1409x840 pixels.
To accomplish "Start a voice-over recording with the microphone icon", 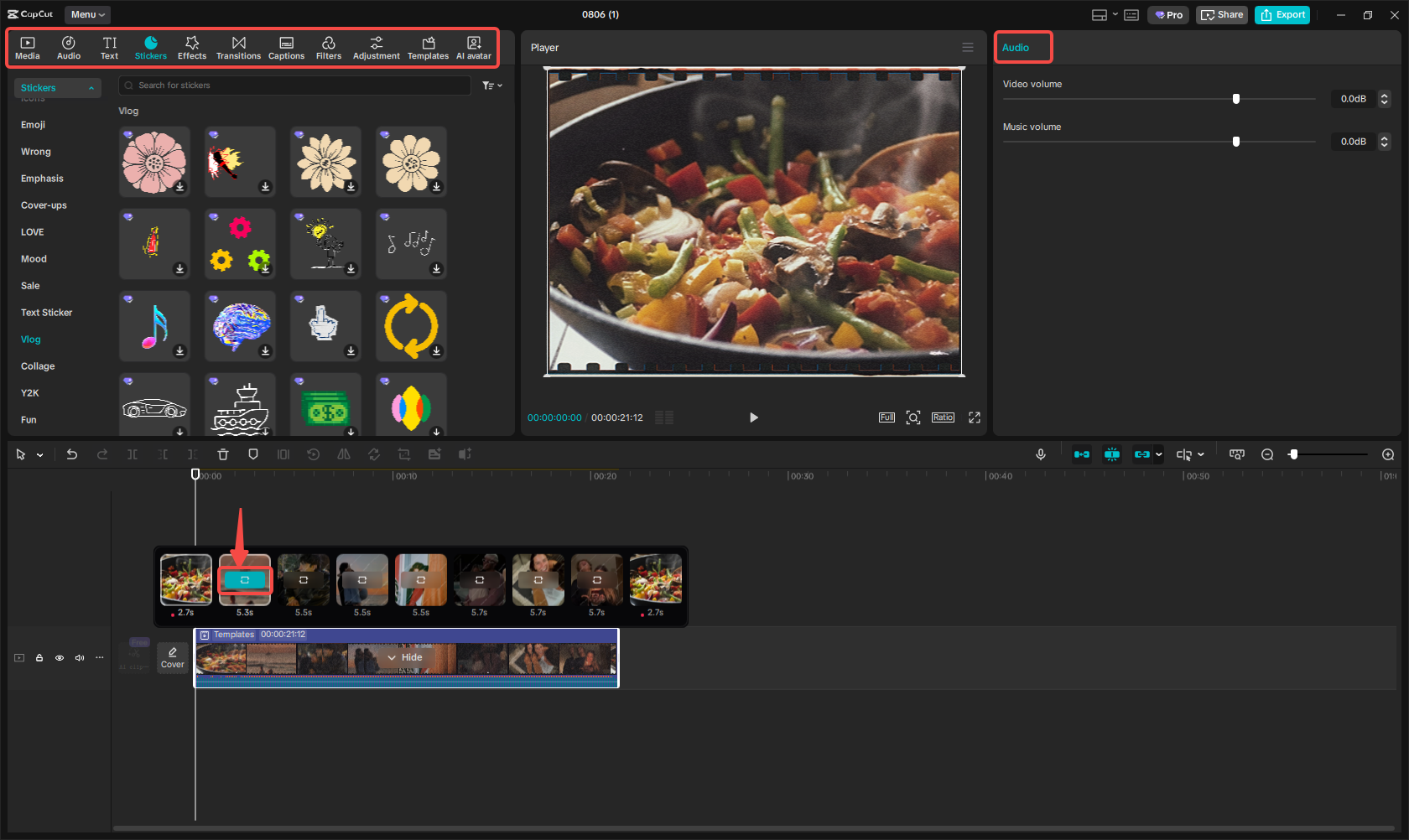I will tap(1040, 454).
